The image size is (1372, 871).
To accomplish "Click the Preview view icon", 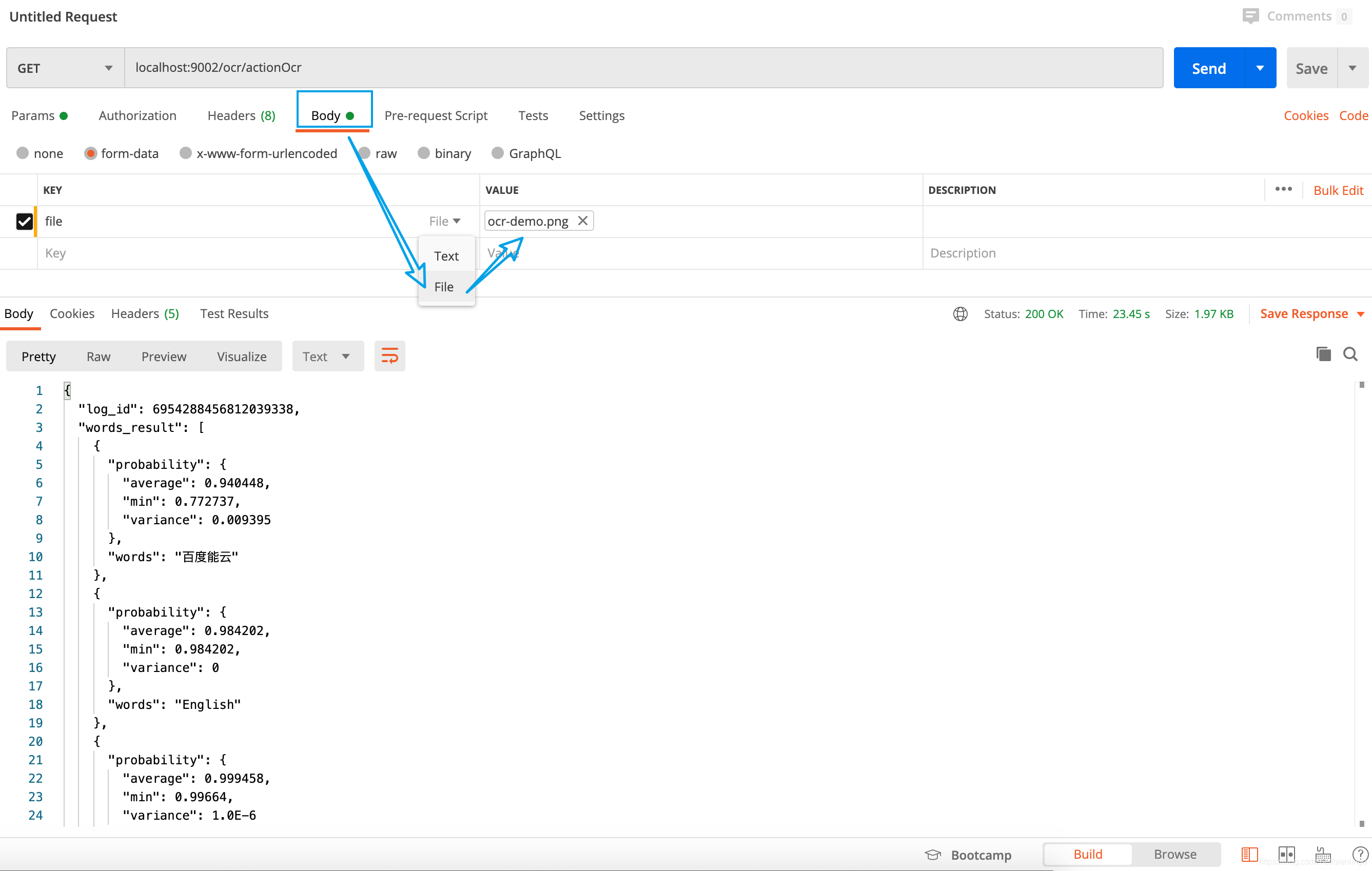I will 162,355.
